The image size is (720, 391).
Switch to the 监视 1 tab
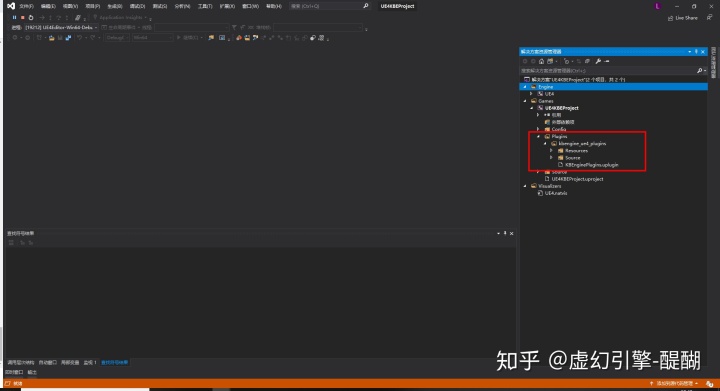pos(90,363)
